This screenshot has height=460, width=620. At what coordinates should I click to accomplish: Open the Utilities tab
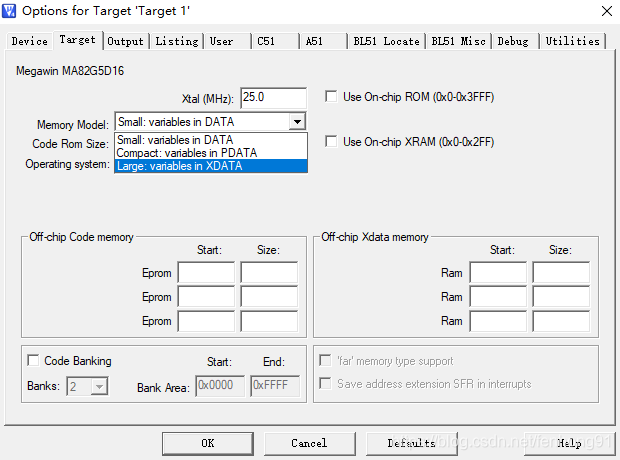pos(573,41)
